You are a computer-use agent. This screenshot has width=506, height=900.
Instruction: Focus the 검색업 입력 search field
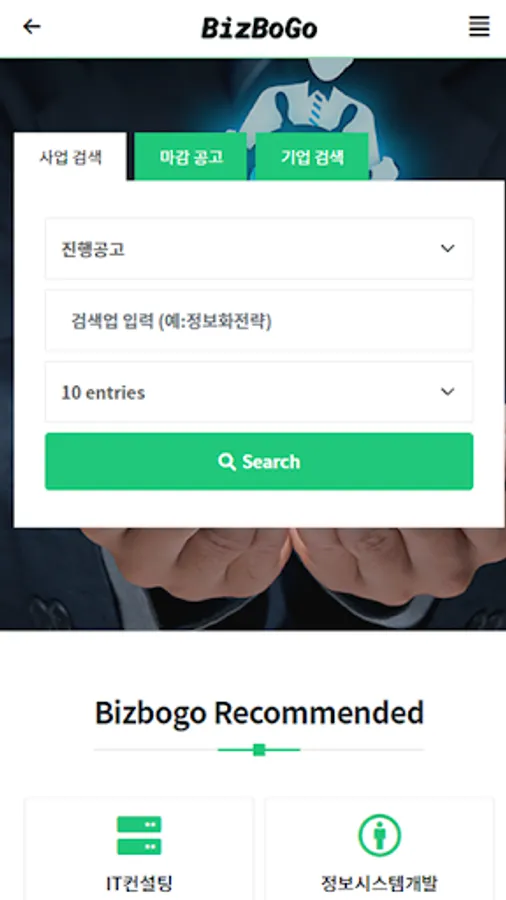[259, 320]
